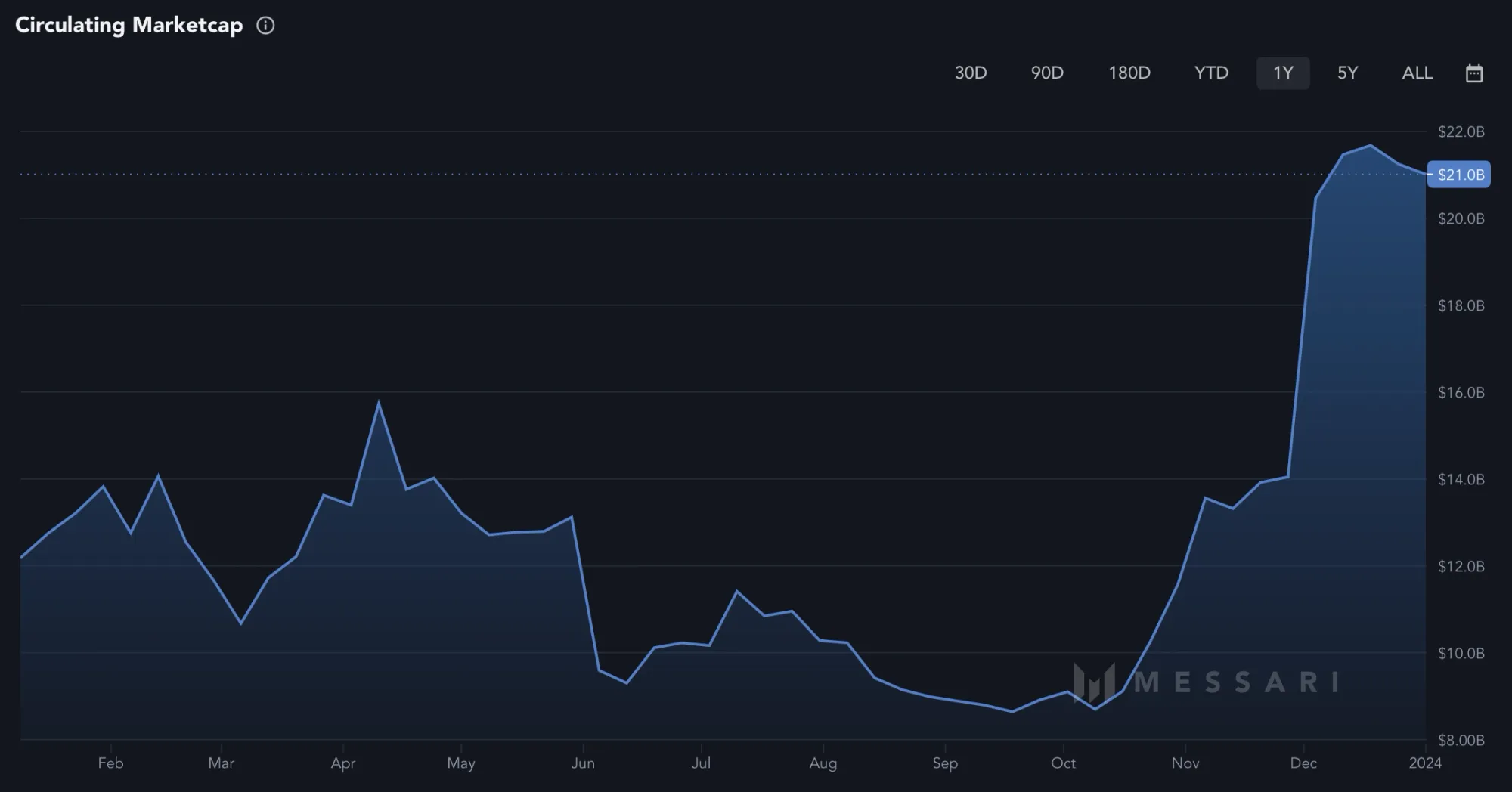1512x792 pixels.
Task: Click the Apr month label
Action: [343, 763]
